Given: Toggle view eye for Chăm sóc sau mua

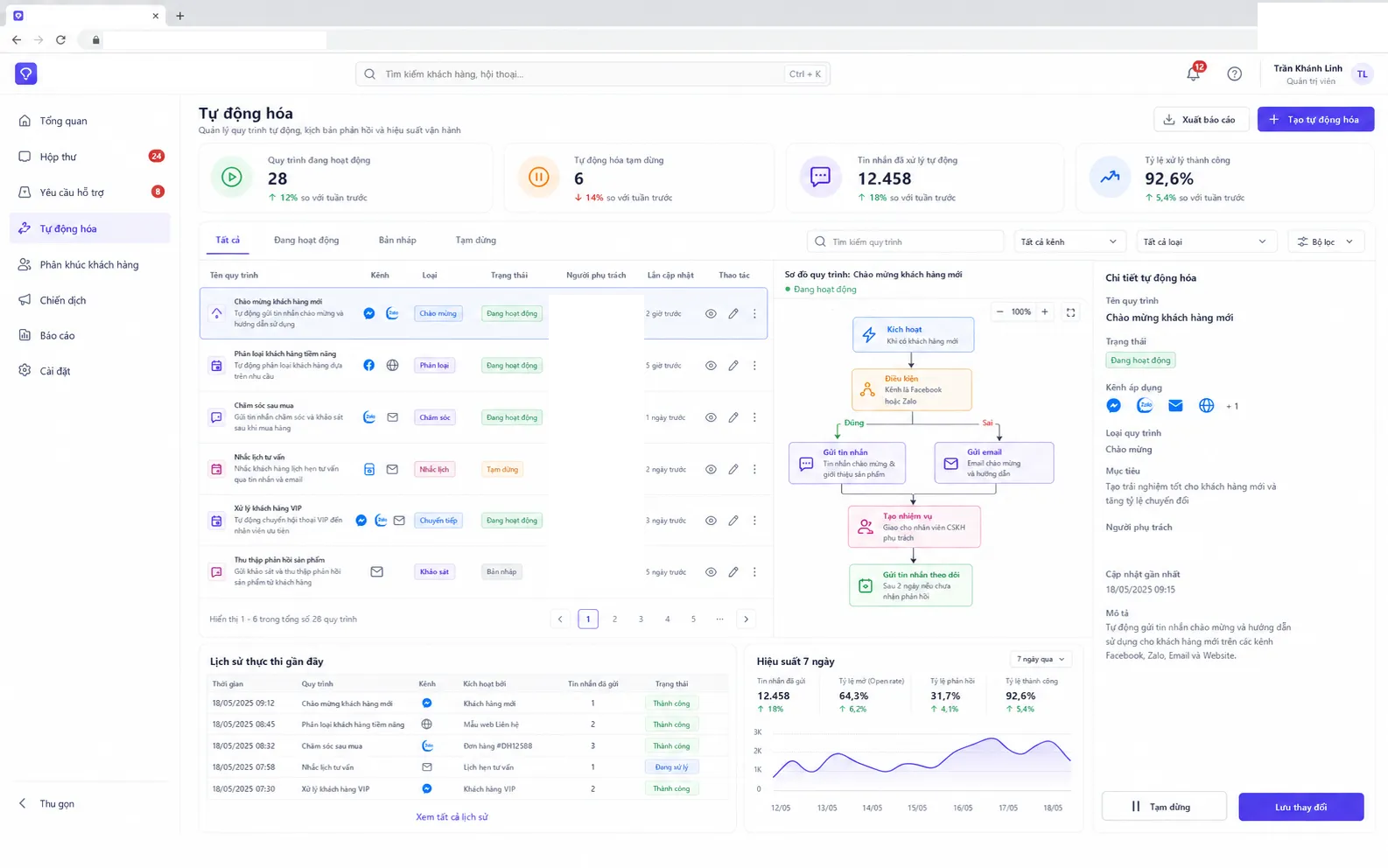Looking at the screenshot, I should tap(711, 417).
